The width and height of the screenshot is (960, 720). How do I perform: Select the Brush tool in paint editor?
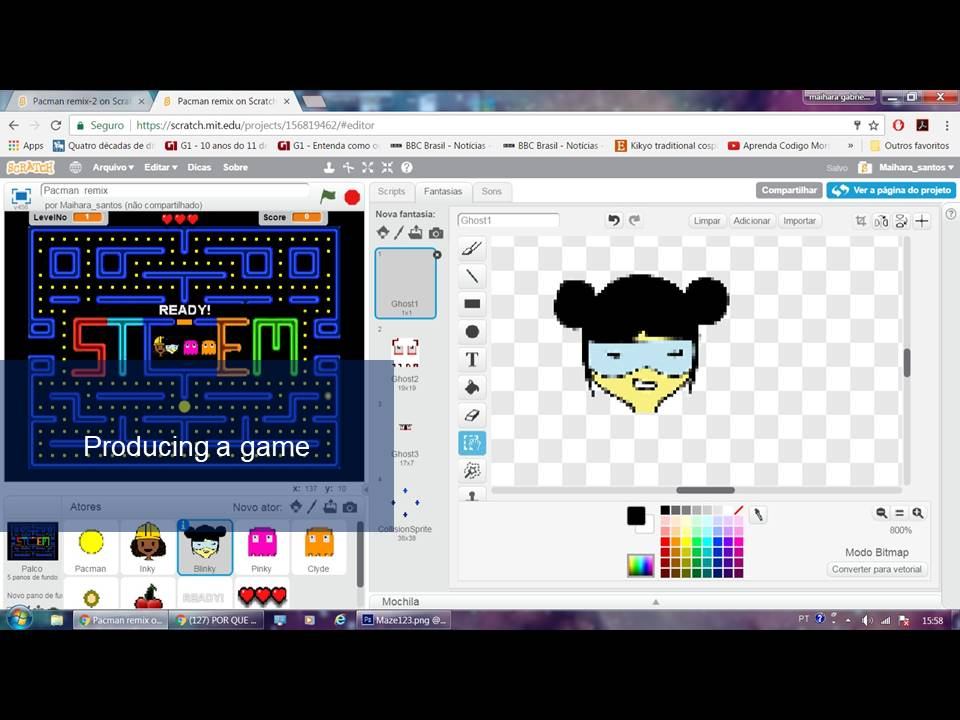coord(472,249)
